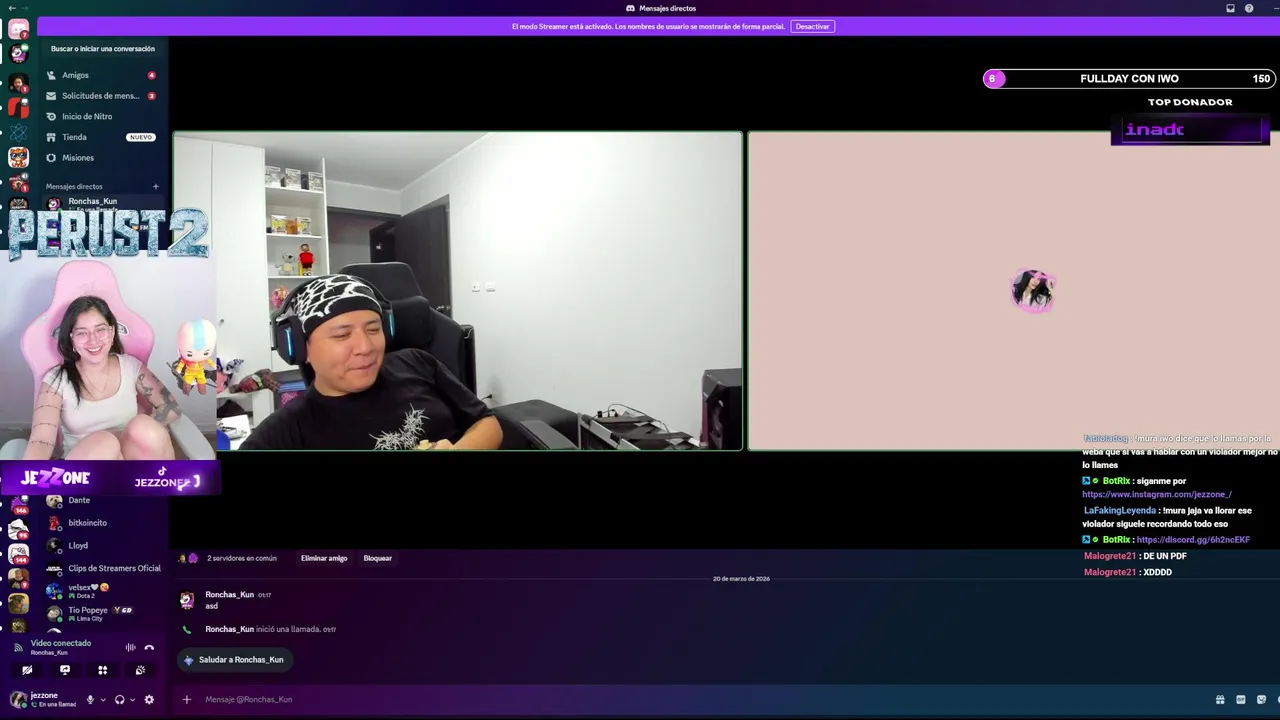Open sticker picker in message bar

tap(1261, 699)
